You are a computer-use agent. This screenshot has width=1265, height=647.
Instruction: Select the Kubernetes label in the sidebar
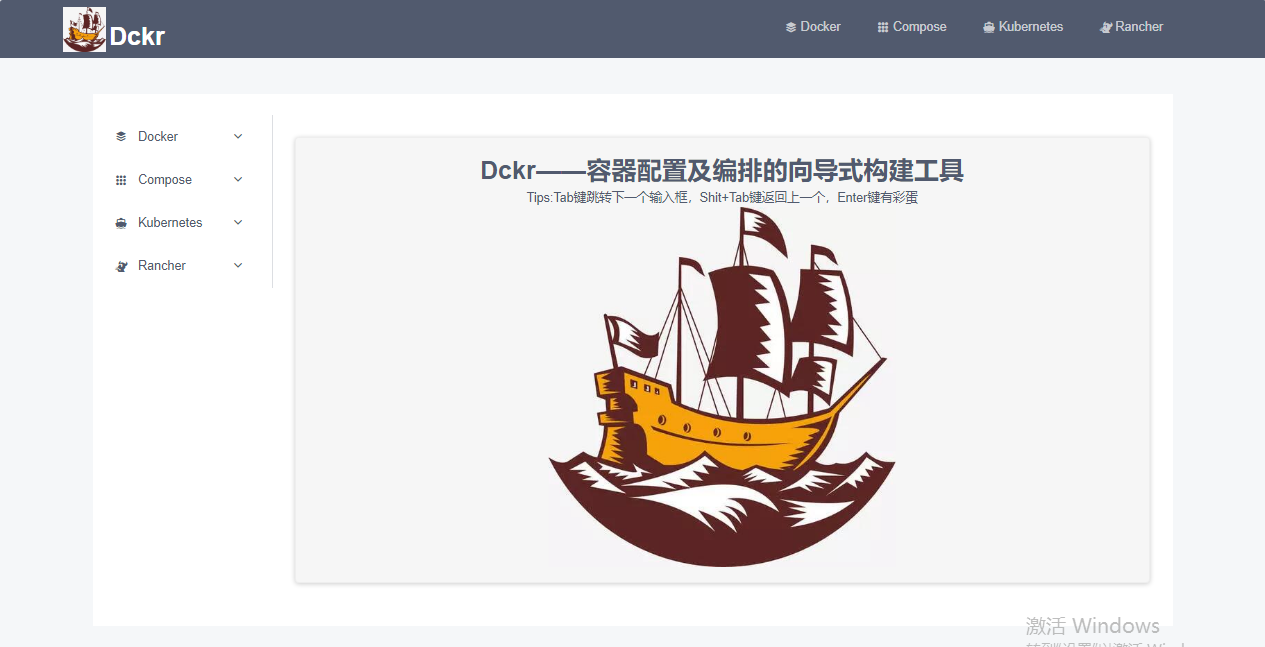click(170, 223)
